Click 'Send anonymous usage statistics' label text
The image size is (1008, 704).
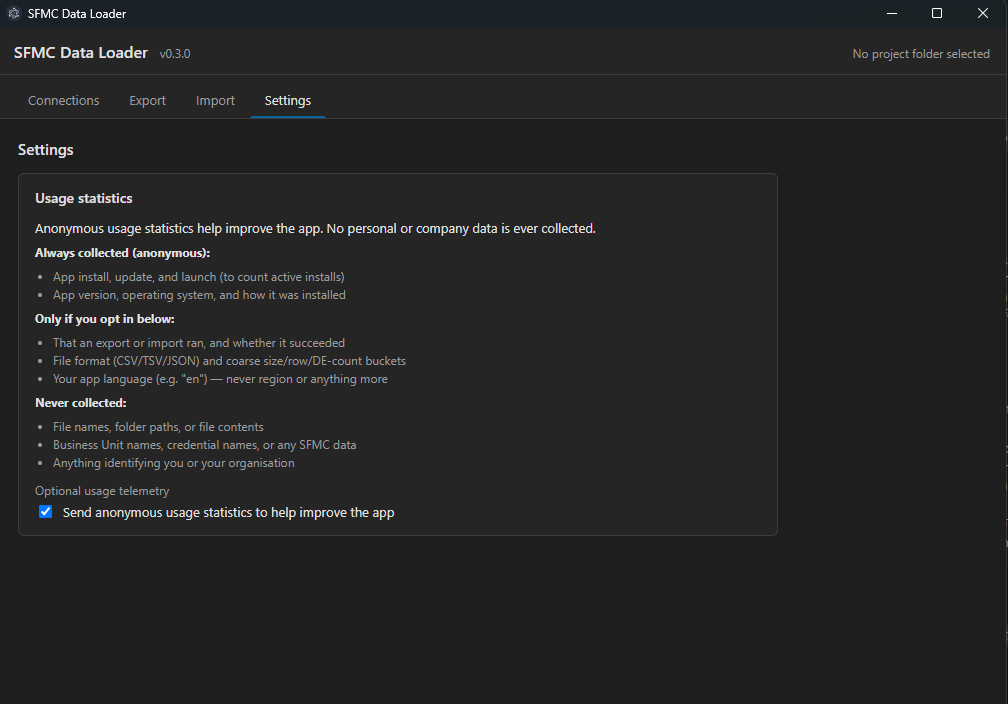(x=228, y=512)
